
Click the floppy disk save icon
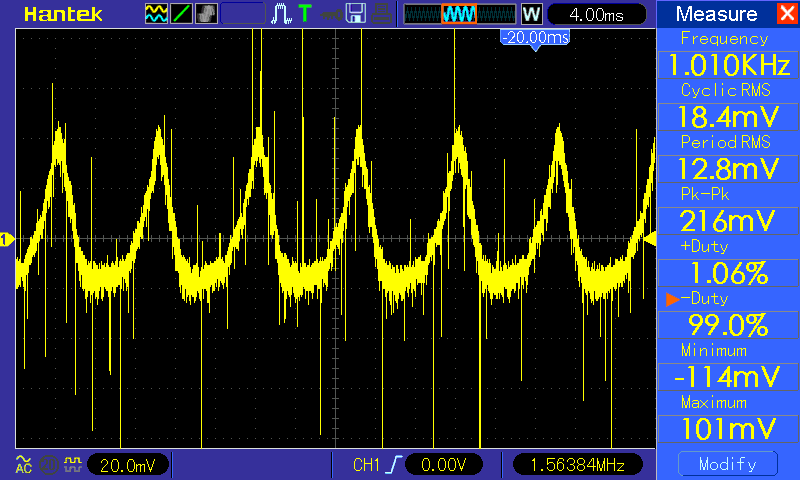[356, 14]
